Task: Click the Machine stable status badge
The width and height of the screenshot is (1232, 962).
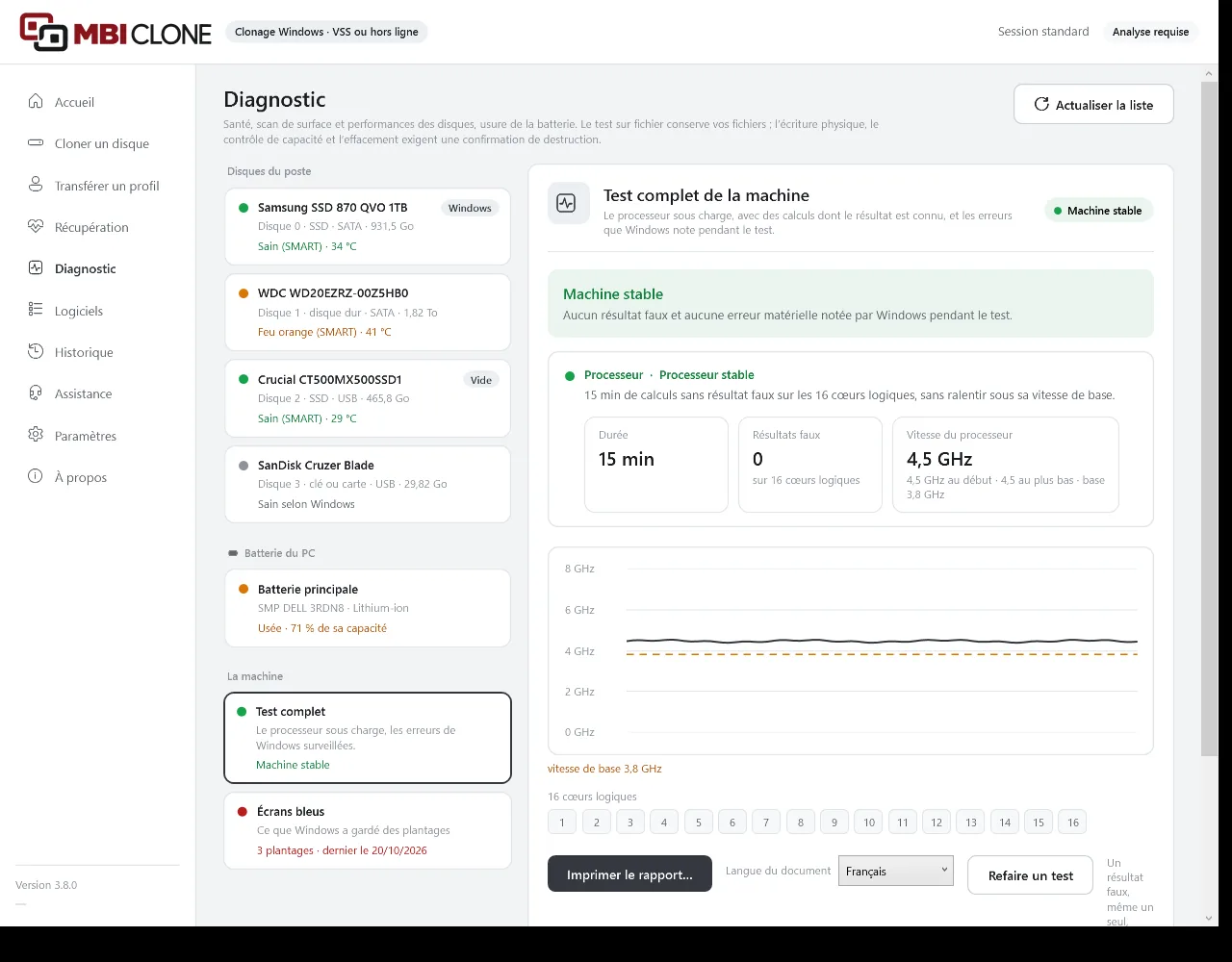Action: pyautogui.click(x=1098, y=210)
